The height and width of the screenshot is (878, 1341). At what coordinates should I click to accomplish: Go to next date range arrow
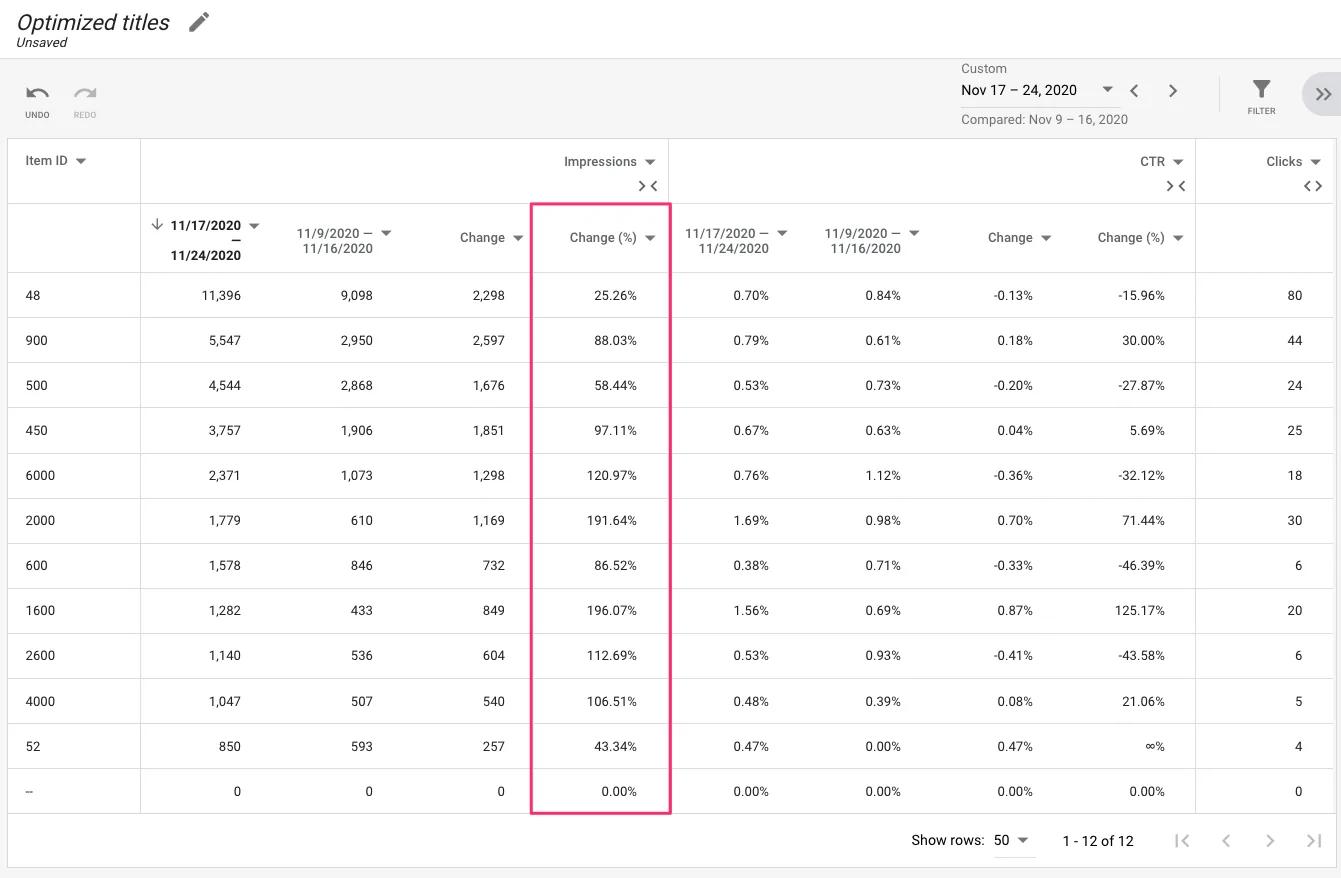[1173, 91]
